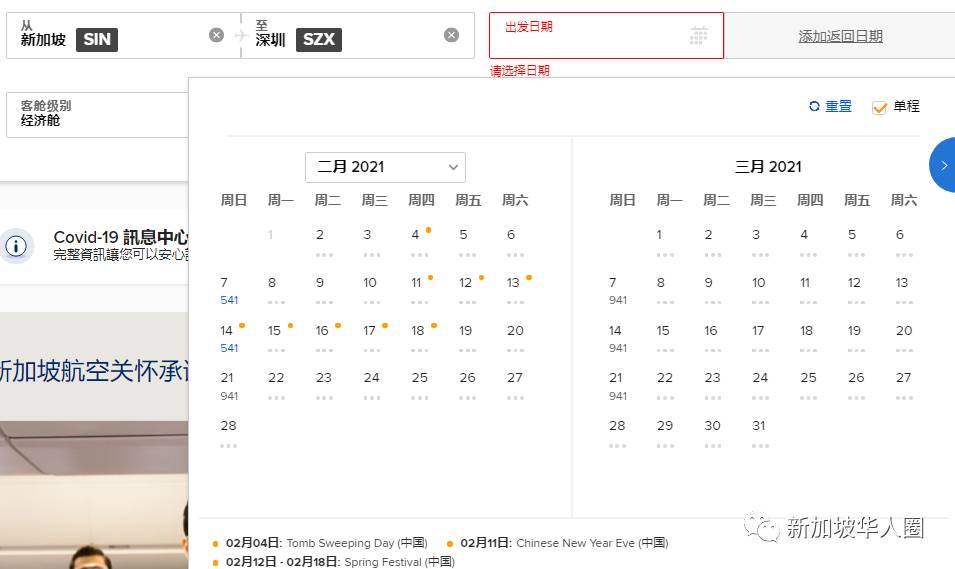Open the 二月 2021 month dropdown
The width and height of the screenshot is (955, 569).
tap(385, 167)
